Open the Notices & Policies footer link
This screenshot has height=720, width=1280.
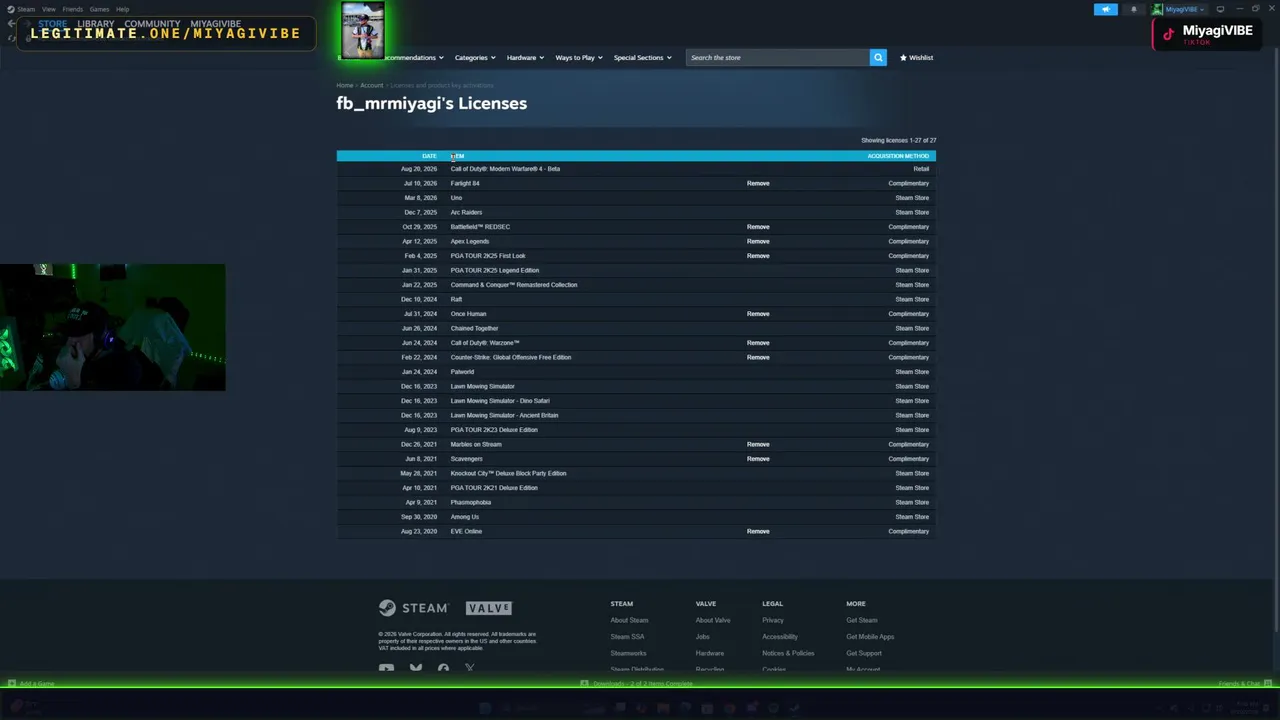tap(788, 653)
